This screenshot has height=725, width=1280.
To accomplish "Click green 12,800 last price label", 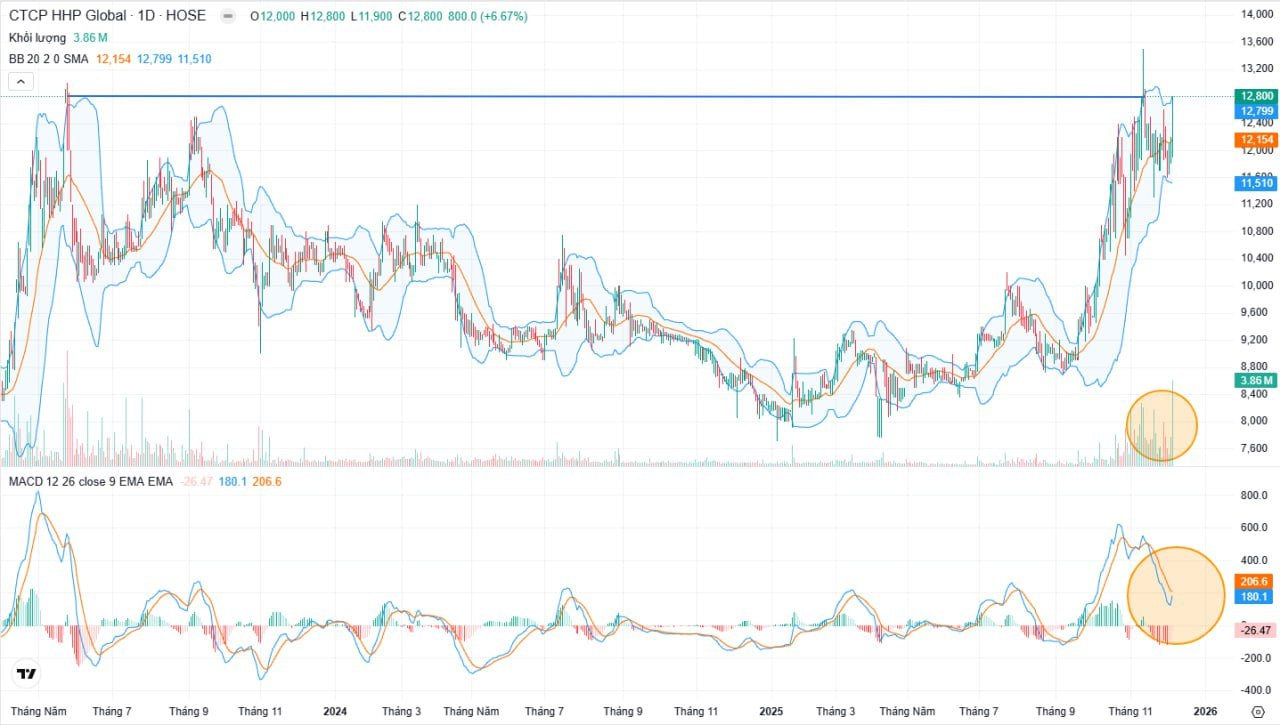I will (x=1256, y=96).
